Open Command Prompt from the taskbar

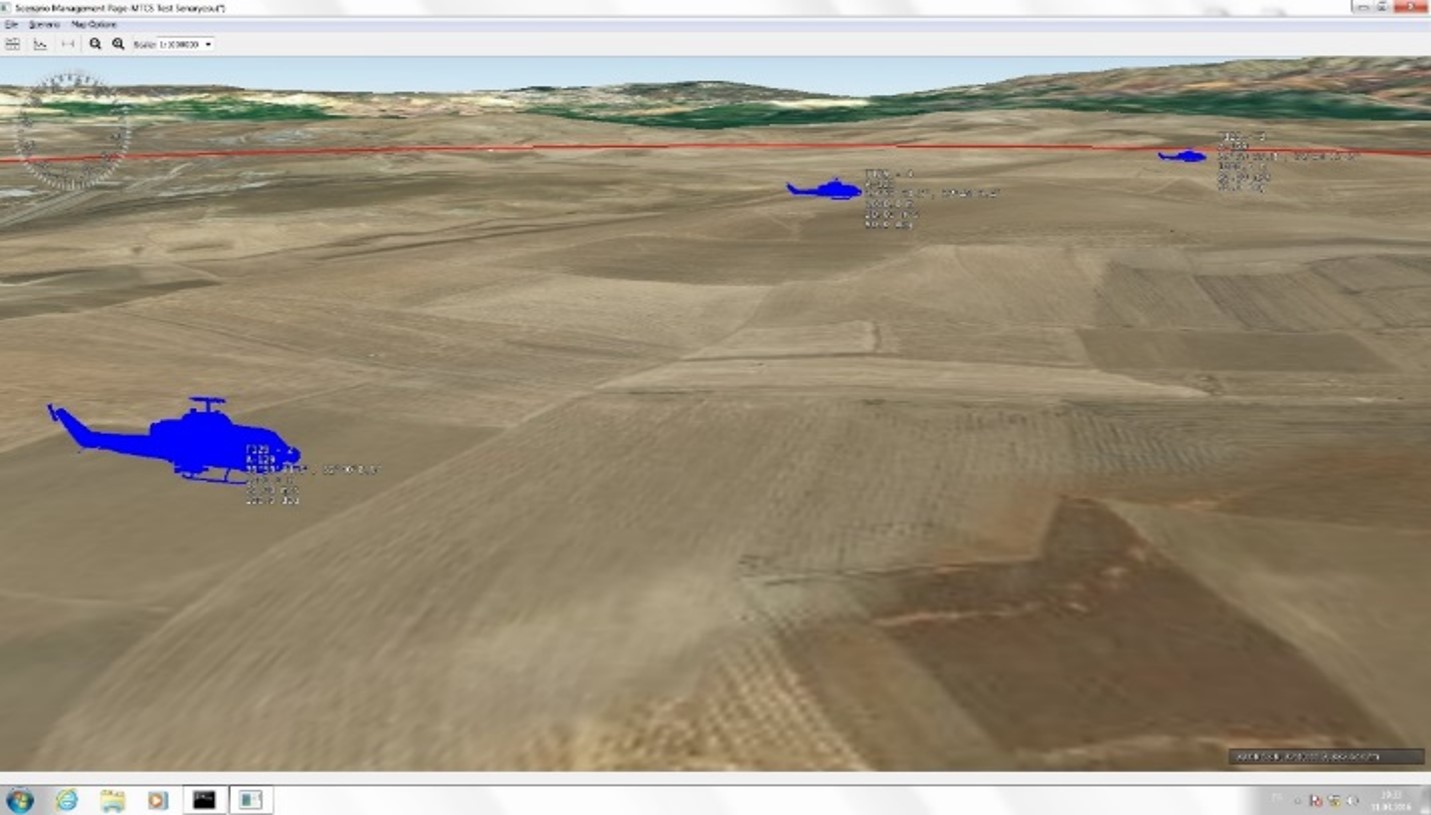[x=204, y=800]
